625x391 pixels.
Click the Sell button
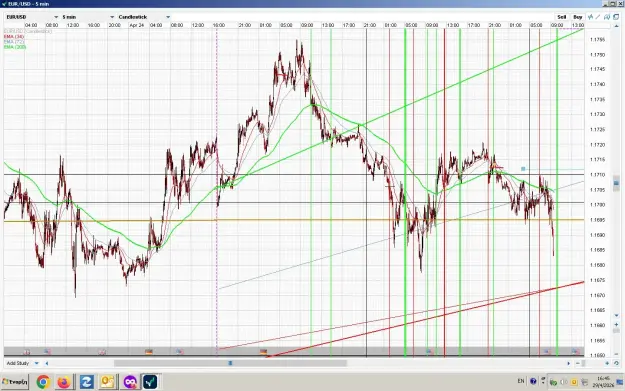coord(562,17)
